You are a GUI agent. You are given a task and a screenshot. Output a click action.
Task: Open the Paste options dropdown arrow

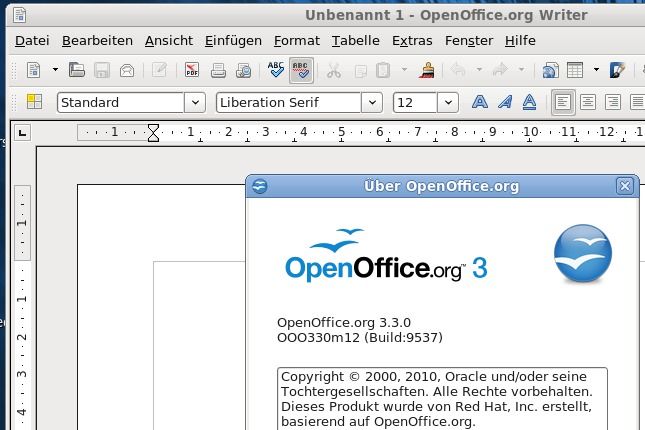click(404, 69)
